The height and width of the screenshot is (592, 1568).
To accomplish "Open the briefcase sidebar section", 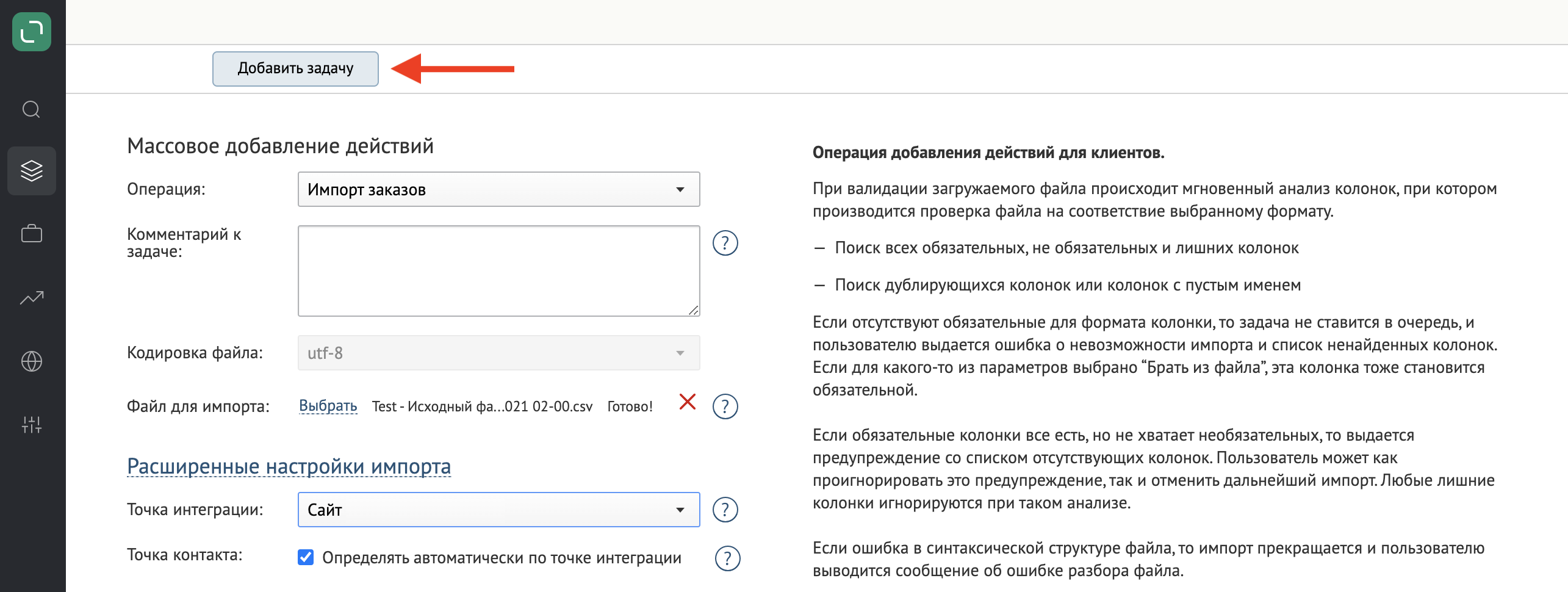I will [x=32, y=233].
